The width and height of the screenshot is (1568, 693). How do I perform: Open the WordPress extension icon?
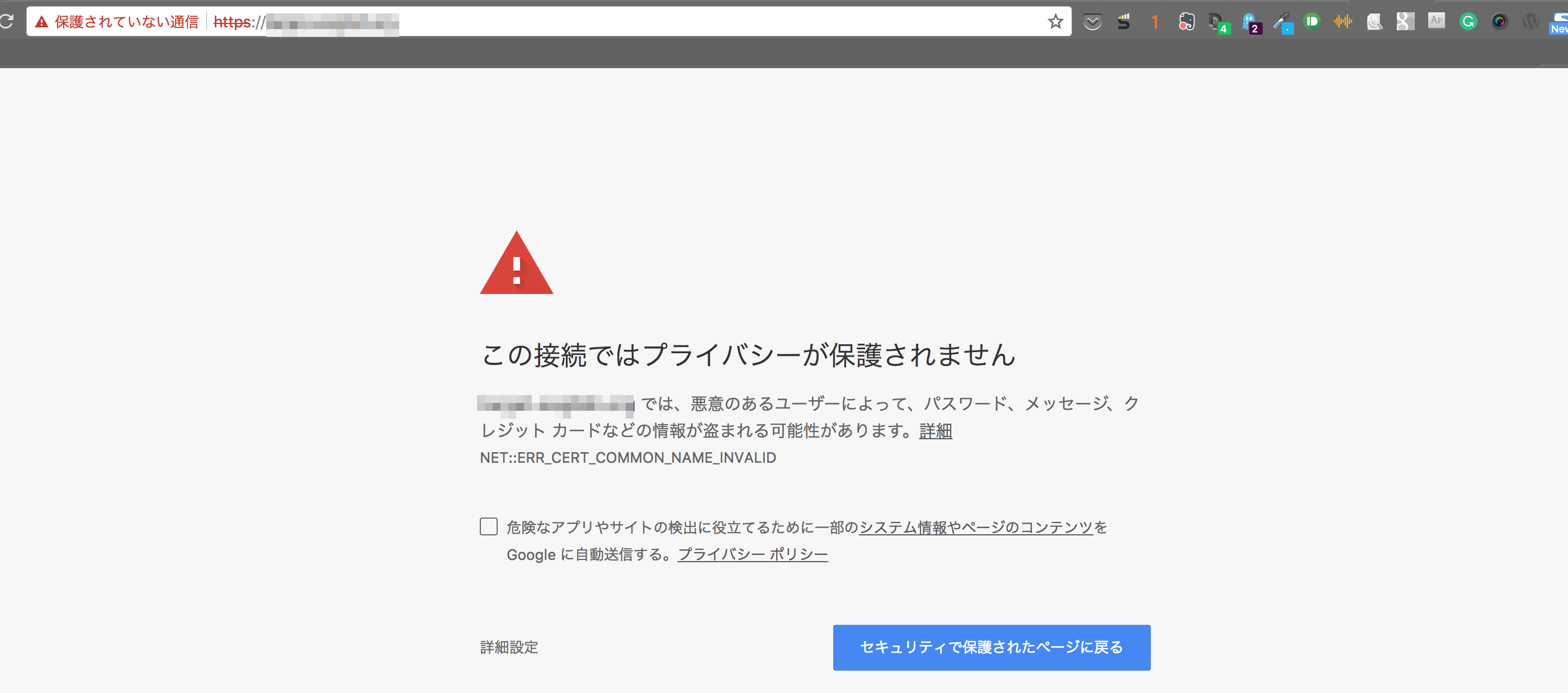click(1532, 21)
